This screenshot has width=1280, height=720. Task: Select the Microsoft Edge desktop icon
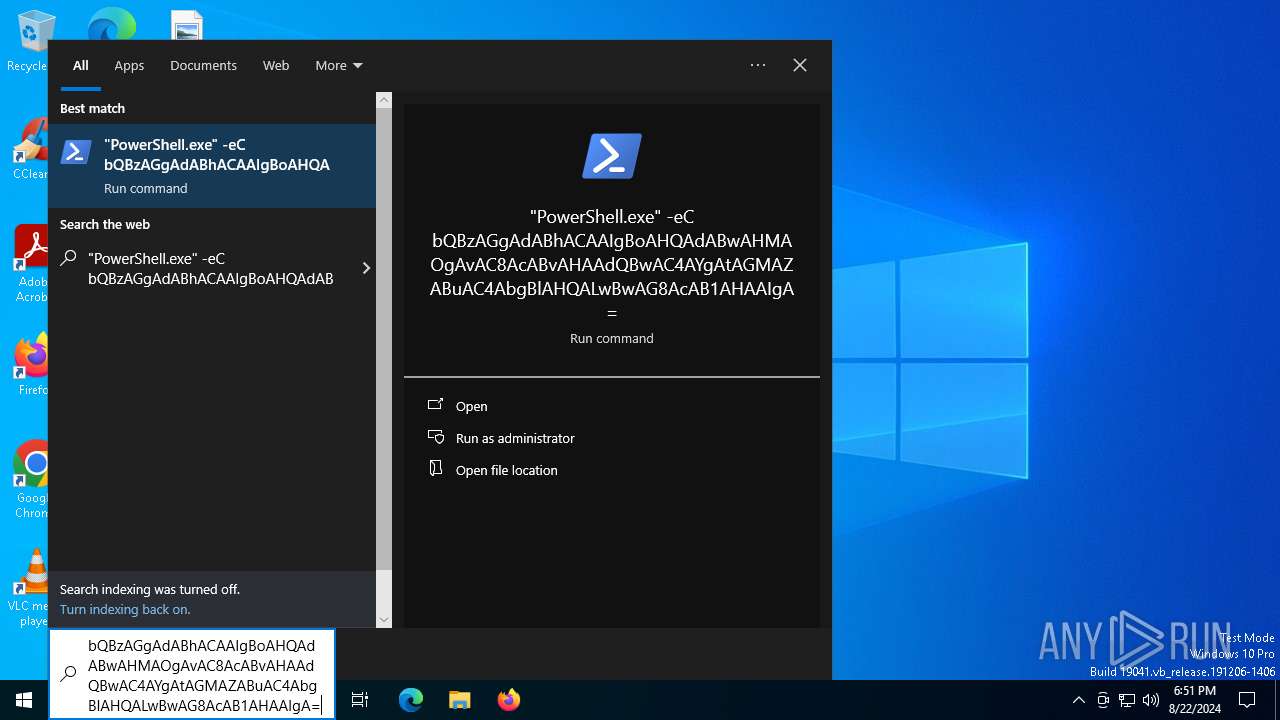pos(111,24)
